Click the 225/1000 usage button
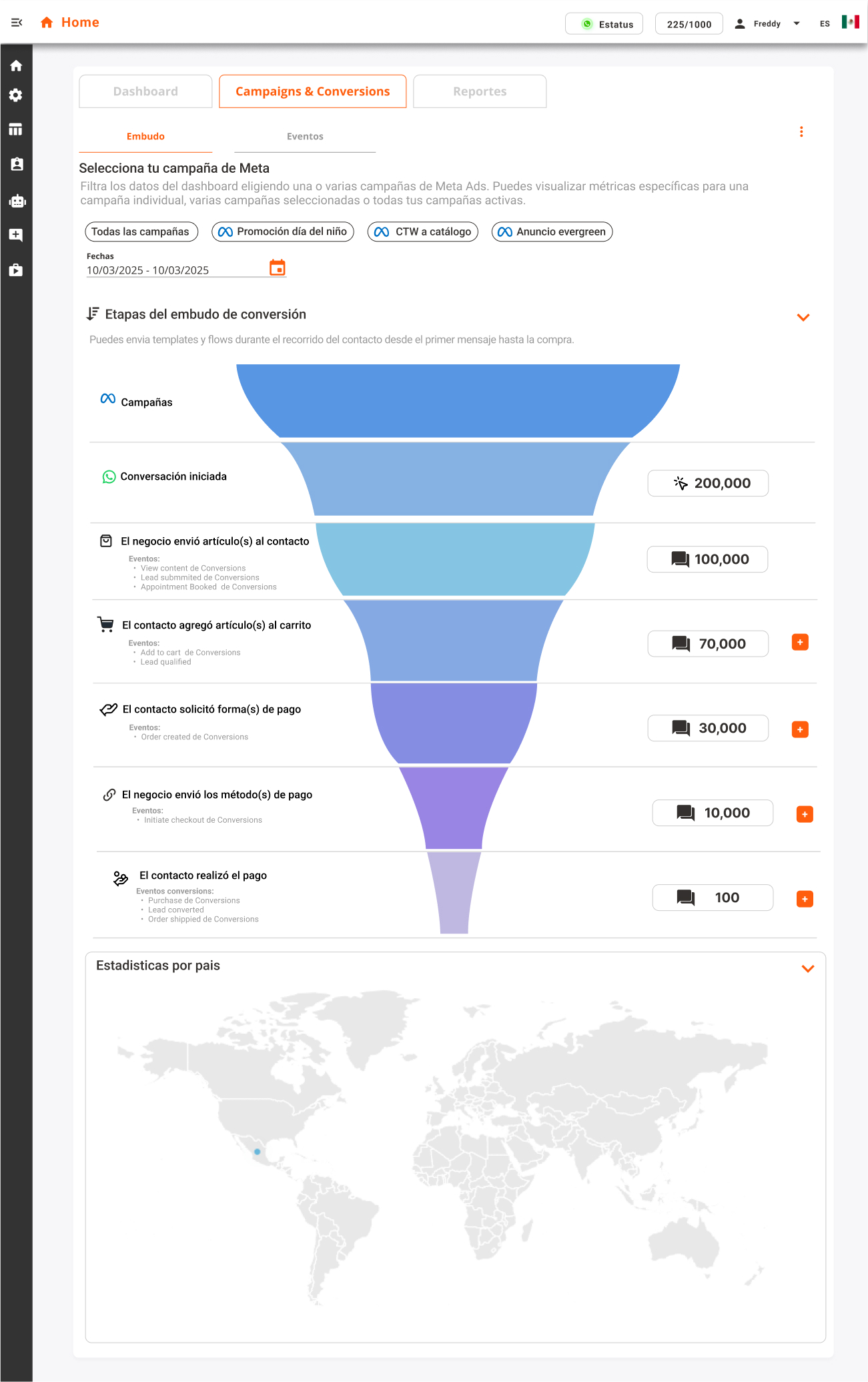868x1382 pixels. (x=689, y=23)
